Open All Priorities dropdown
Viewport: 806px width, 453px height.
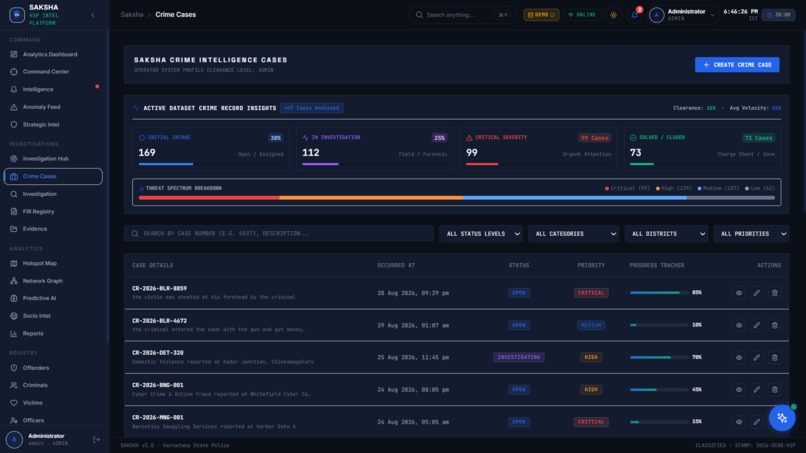point(751,233)
